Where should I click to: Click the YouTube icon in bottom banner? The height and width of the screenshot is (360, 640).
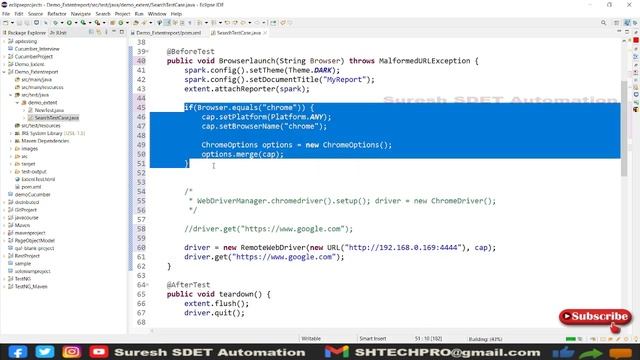(x=98, y=352)
